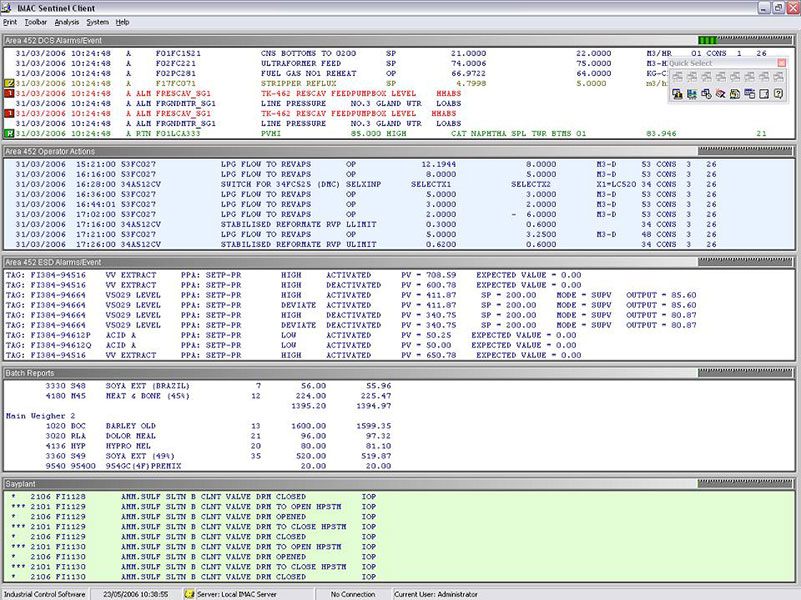Click the red X icon in Quick Select
This screenshot has width=801, height=600.
click(x=720, y=94)
